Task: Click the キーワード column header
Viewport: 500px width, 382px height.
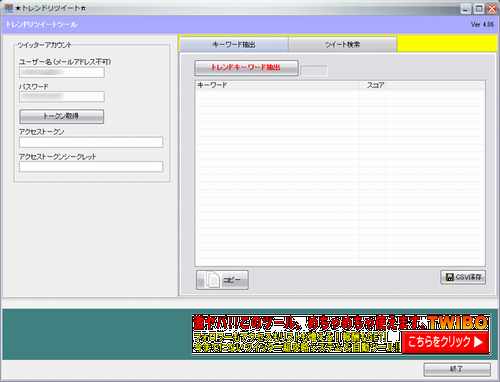Action: pyautogui.click(x=277, y=85)
